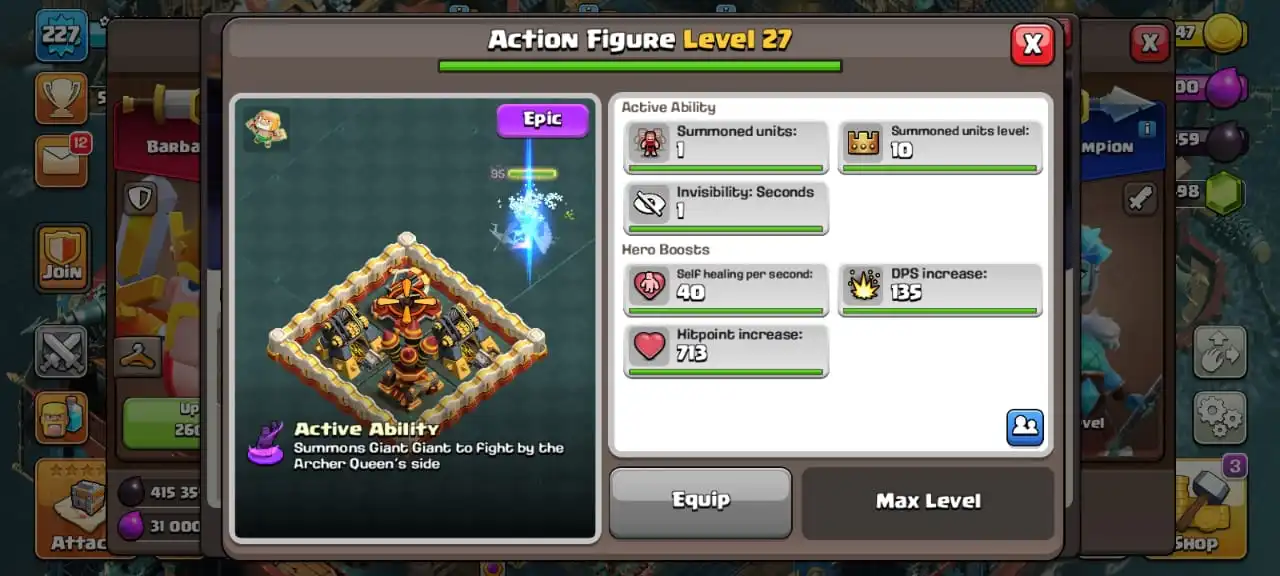
Task: Tap the green level progress bar
Action: tap(640, 66)
